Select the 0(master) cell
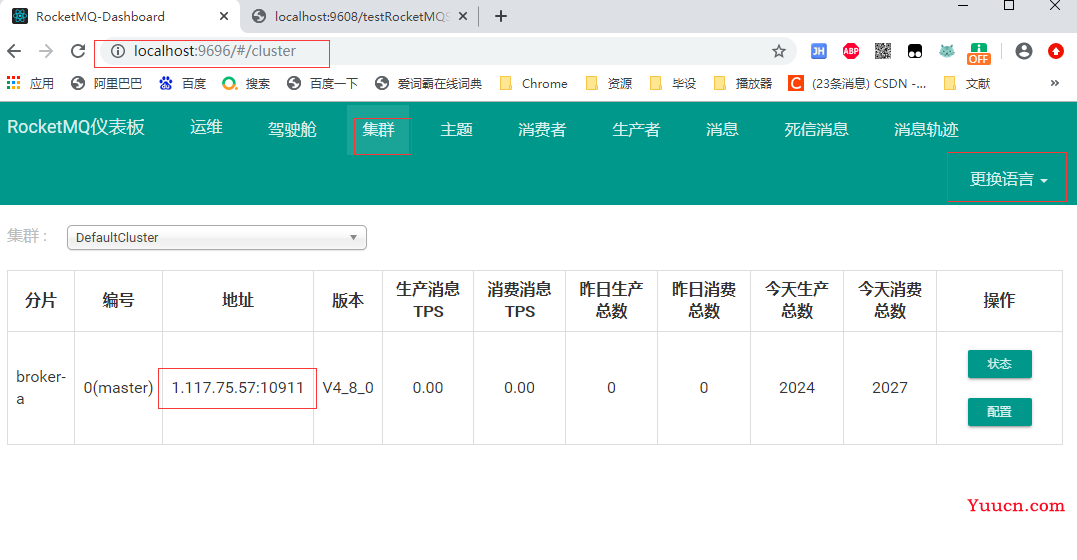 tap(118, 388)
